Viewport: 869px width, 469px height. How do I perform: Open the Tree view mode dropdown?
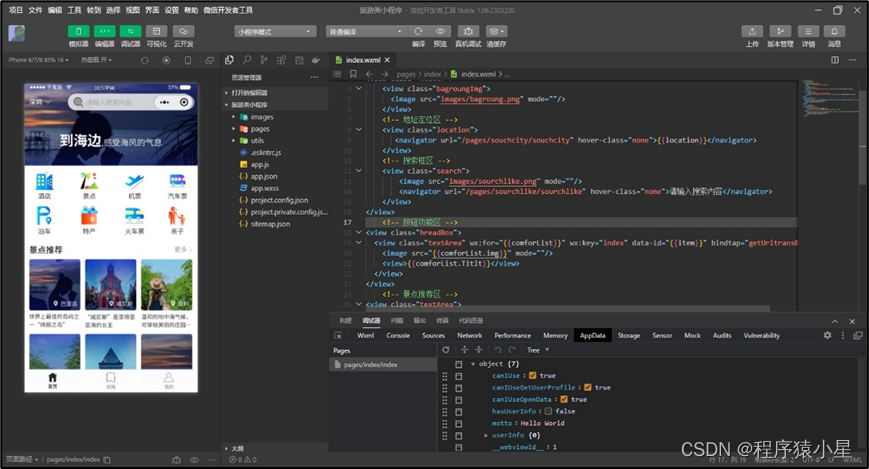pyautogui.click(x=538, y=350)
